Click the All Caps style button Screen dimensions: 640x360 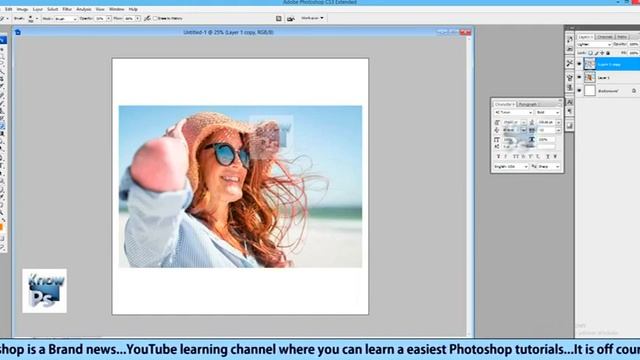(x=516, y=156)
